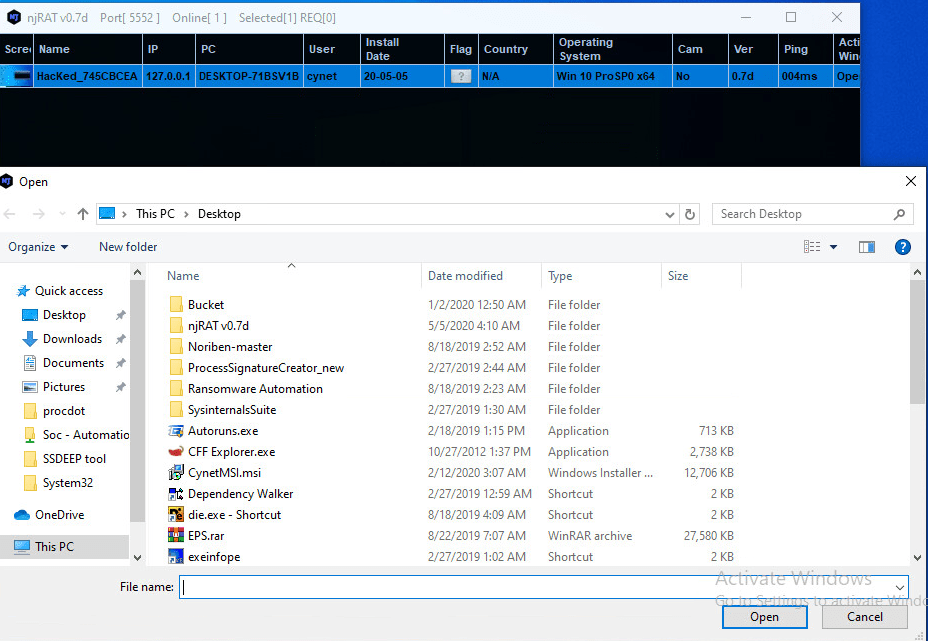This screenshot has height=641, width=928.
Task: Sort files by Type column
Action: (560, 276)
